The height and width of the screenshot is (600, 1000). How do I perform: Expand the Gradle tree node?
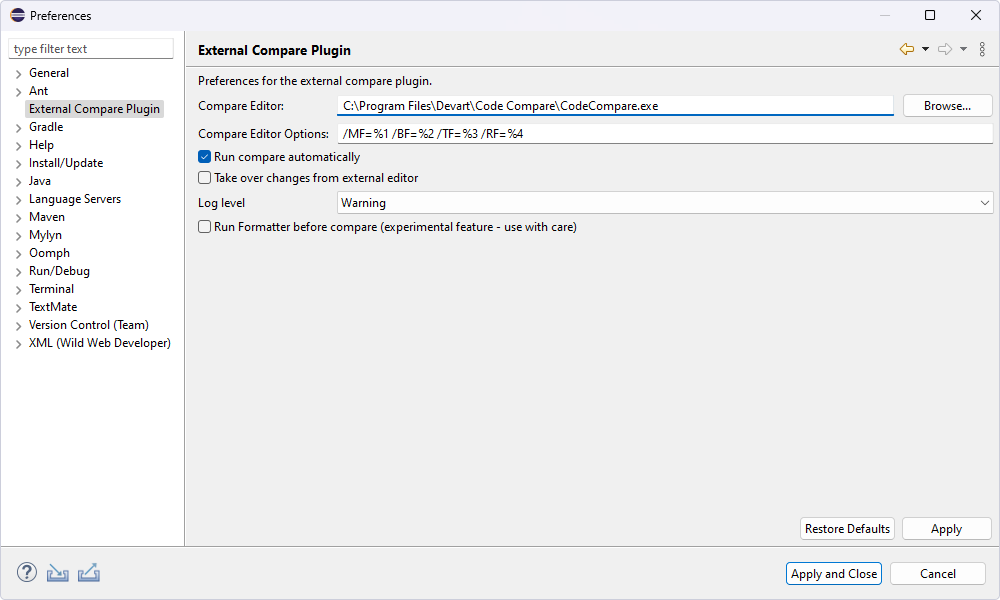pyautogui.click(x=18, y=128)
